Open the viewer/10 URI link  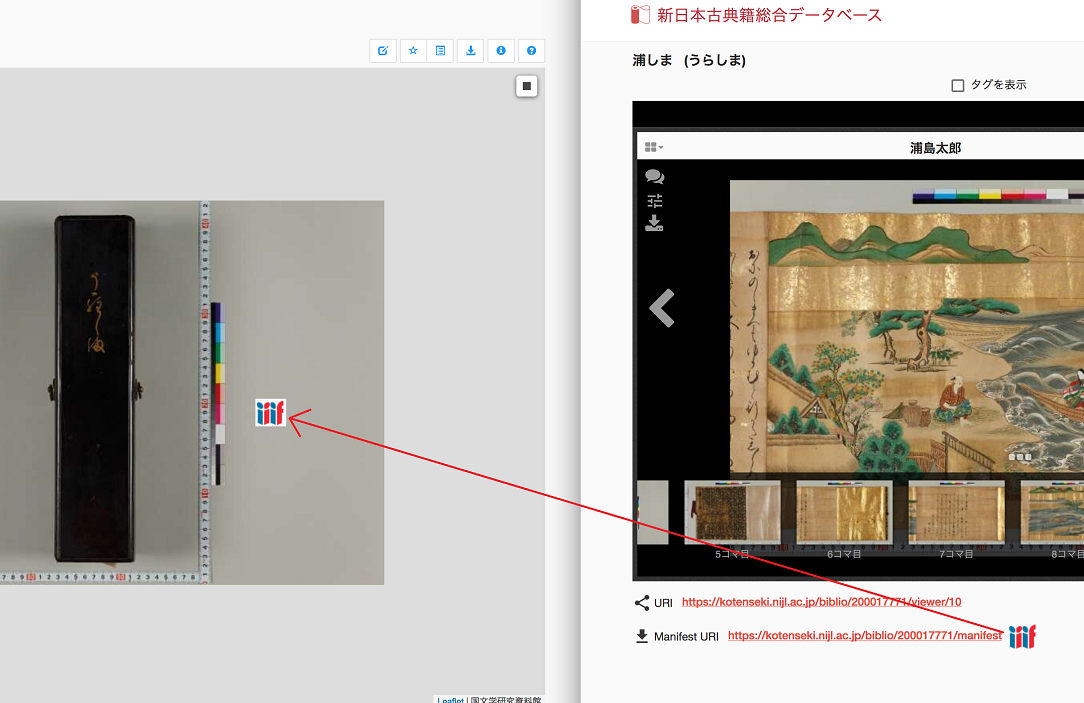[x=821, y=602]
